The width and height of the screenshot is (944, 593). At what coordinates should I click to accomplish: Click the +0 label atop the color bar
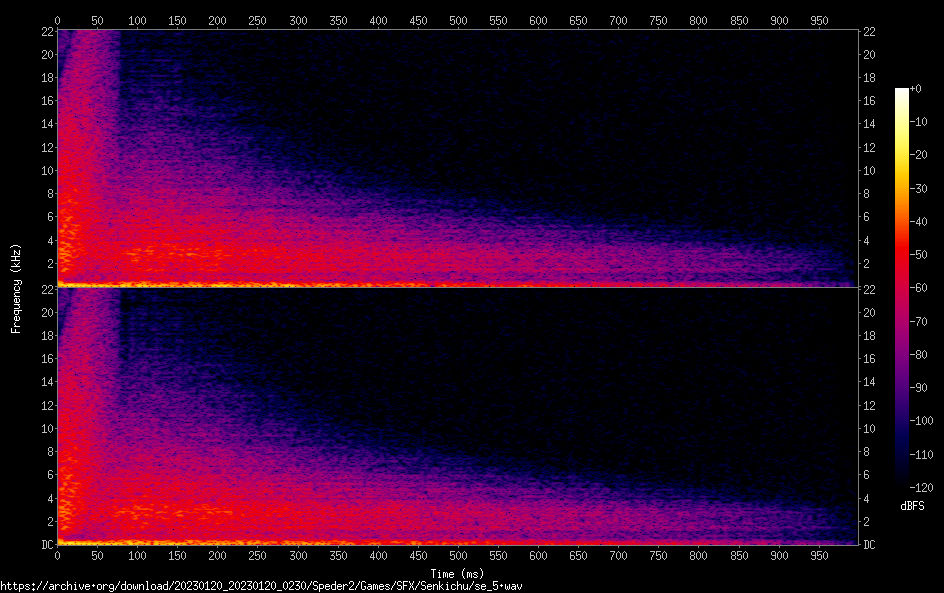pos(916,89)
